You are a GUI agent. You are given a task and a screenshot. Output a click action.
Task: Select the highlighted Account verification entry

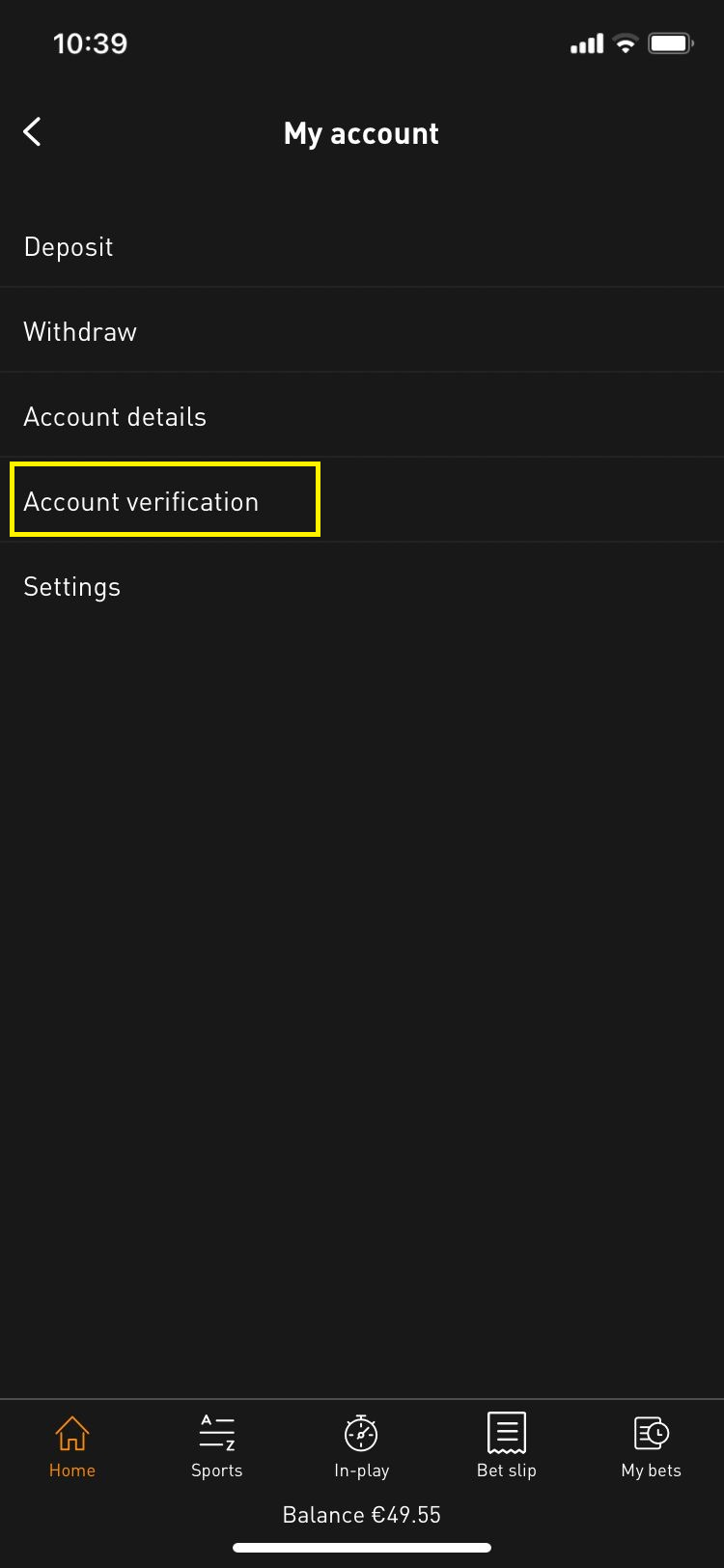(165, 500)
